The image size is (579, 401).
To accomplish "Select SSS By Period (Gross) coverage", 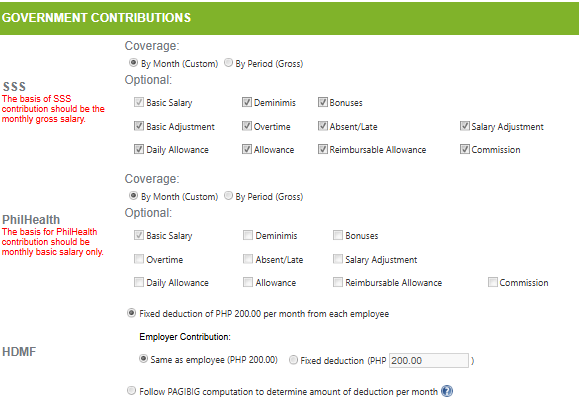I will point(229,62).
